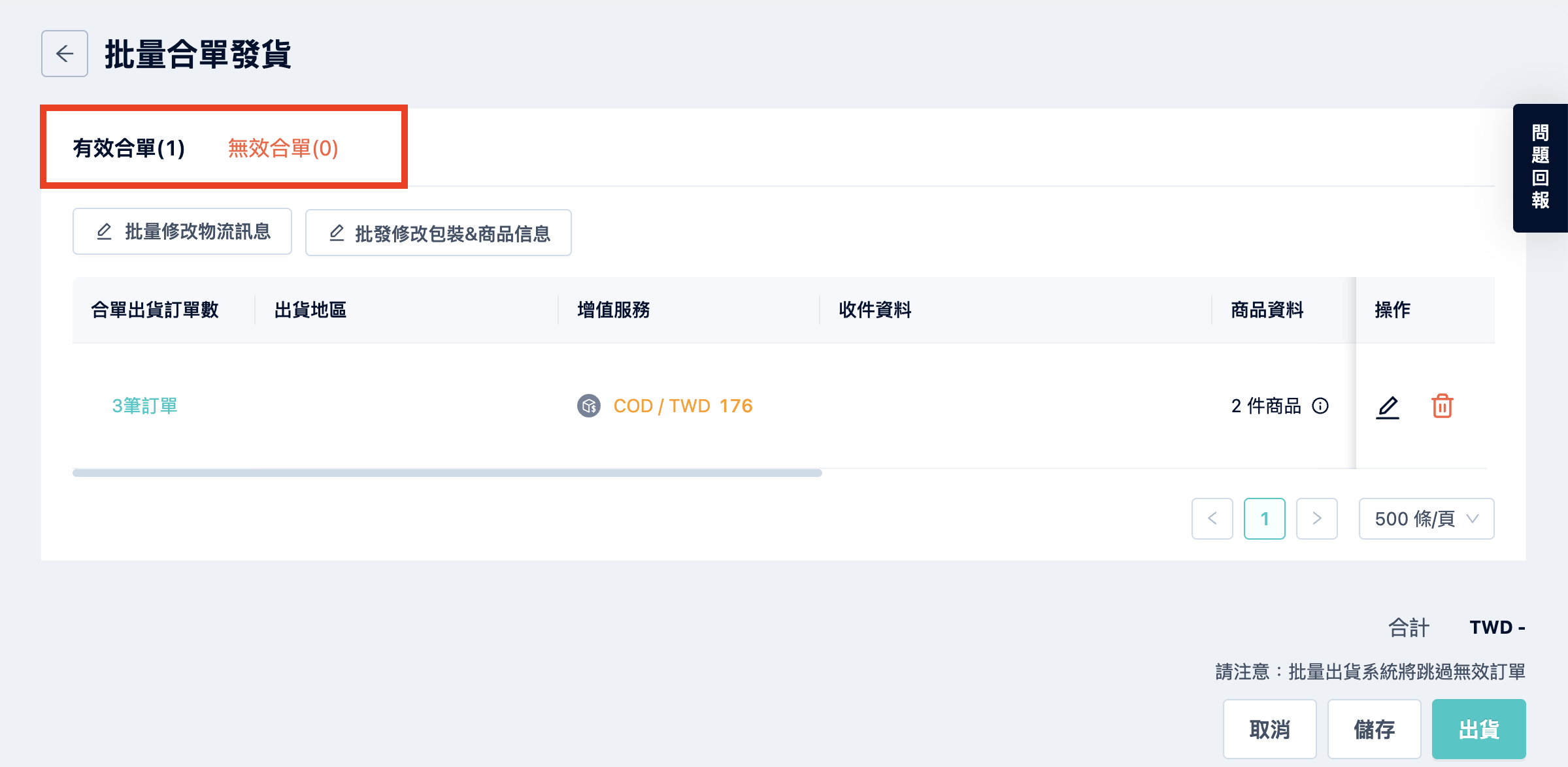Open the 500 條/頁 page size dropdown
Viewport: 1568px width, 767px height.
click(1427, 519)
